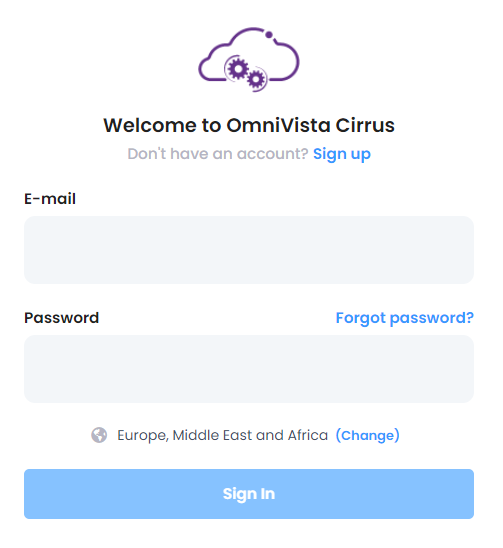Focus the Password input field
Viewport: 503px width, 548px height.
click(x=249, y=369)
